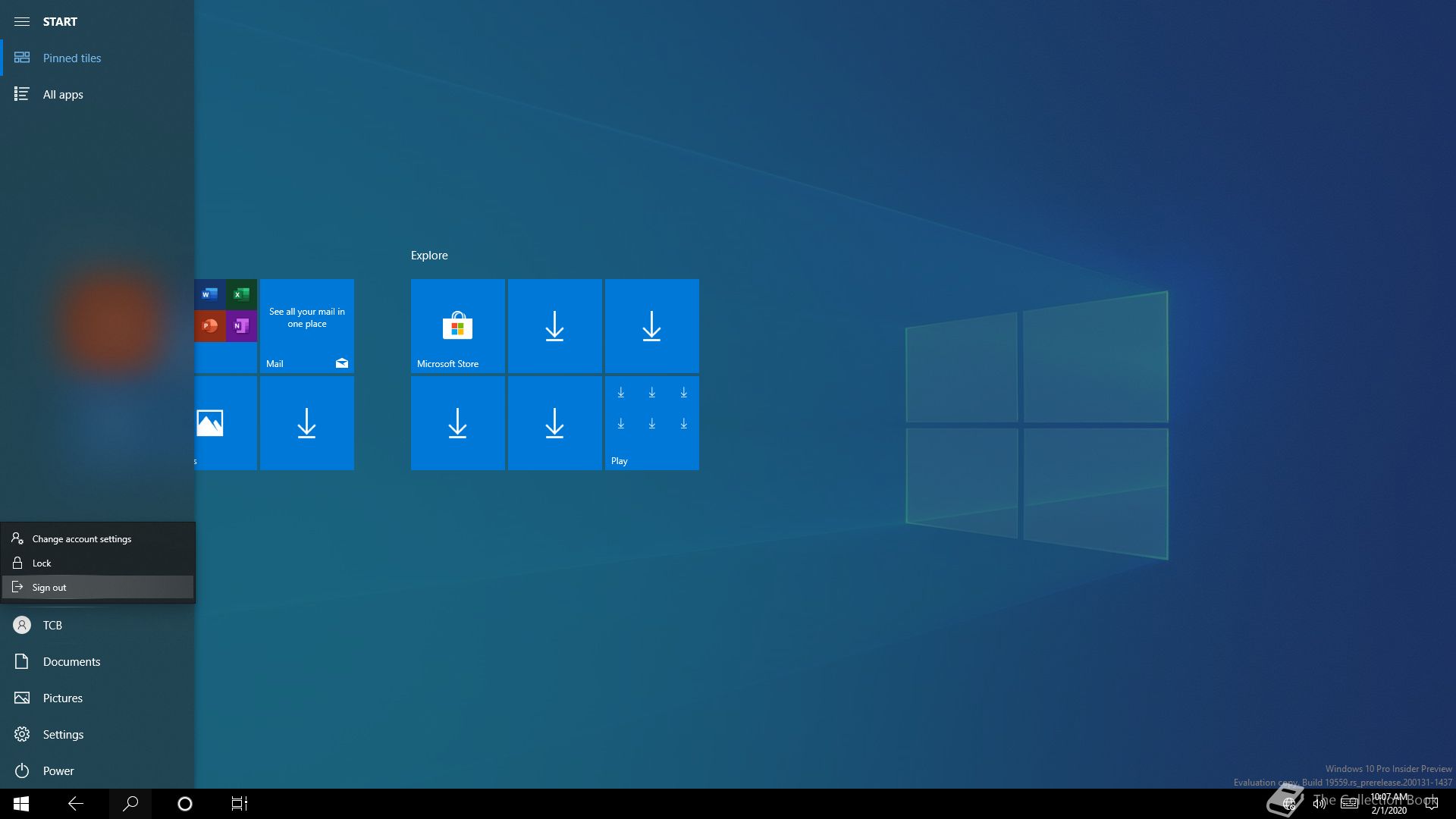
Task: Switch to Pinned tiles view
Action: 97,58
